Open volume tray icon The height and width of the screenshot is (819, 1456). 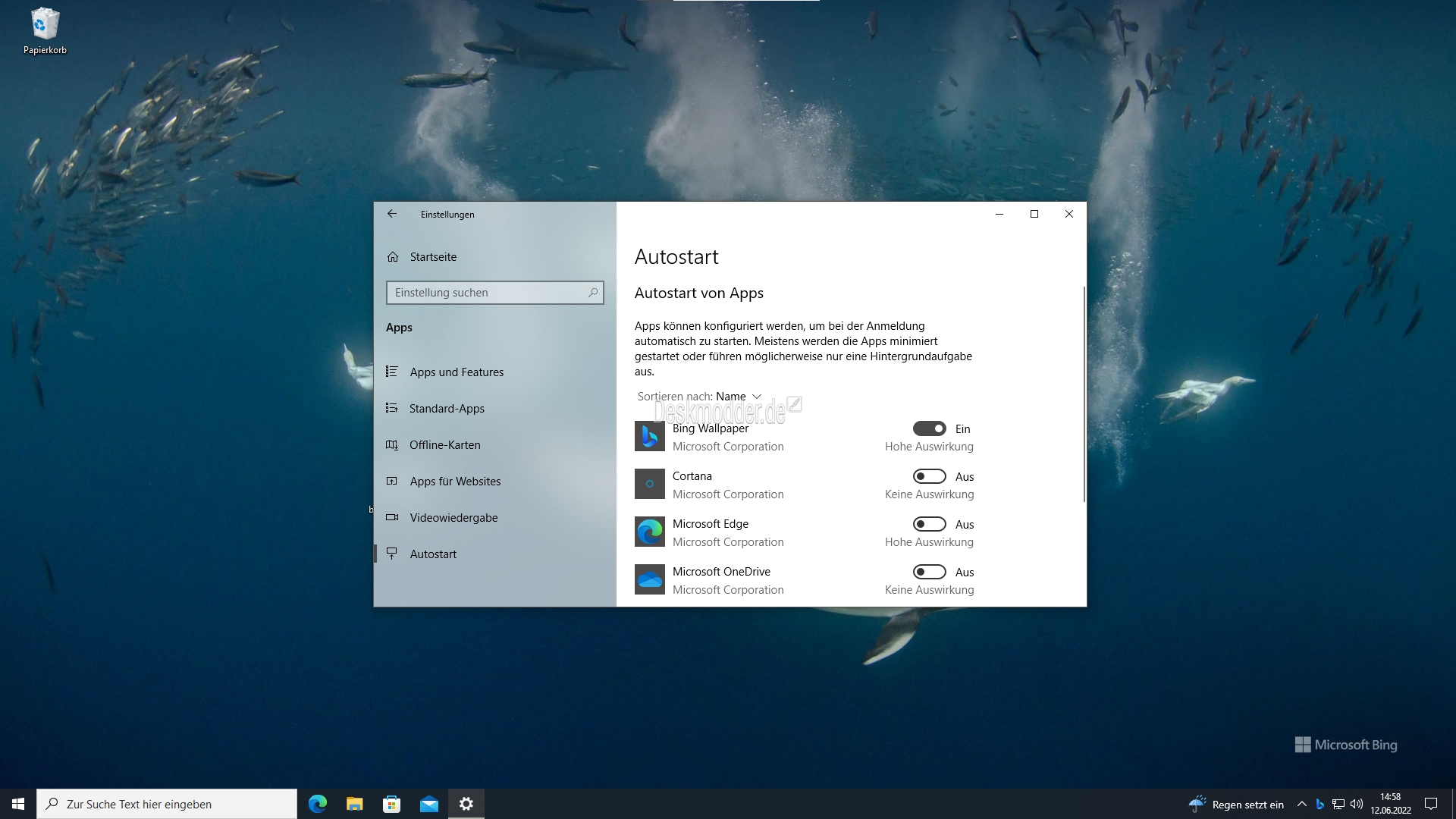1357,804
